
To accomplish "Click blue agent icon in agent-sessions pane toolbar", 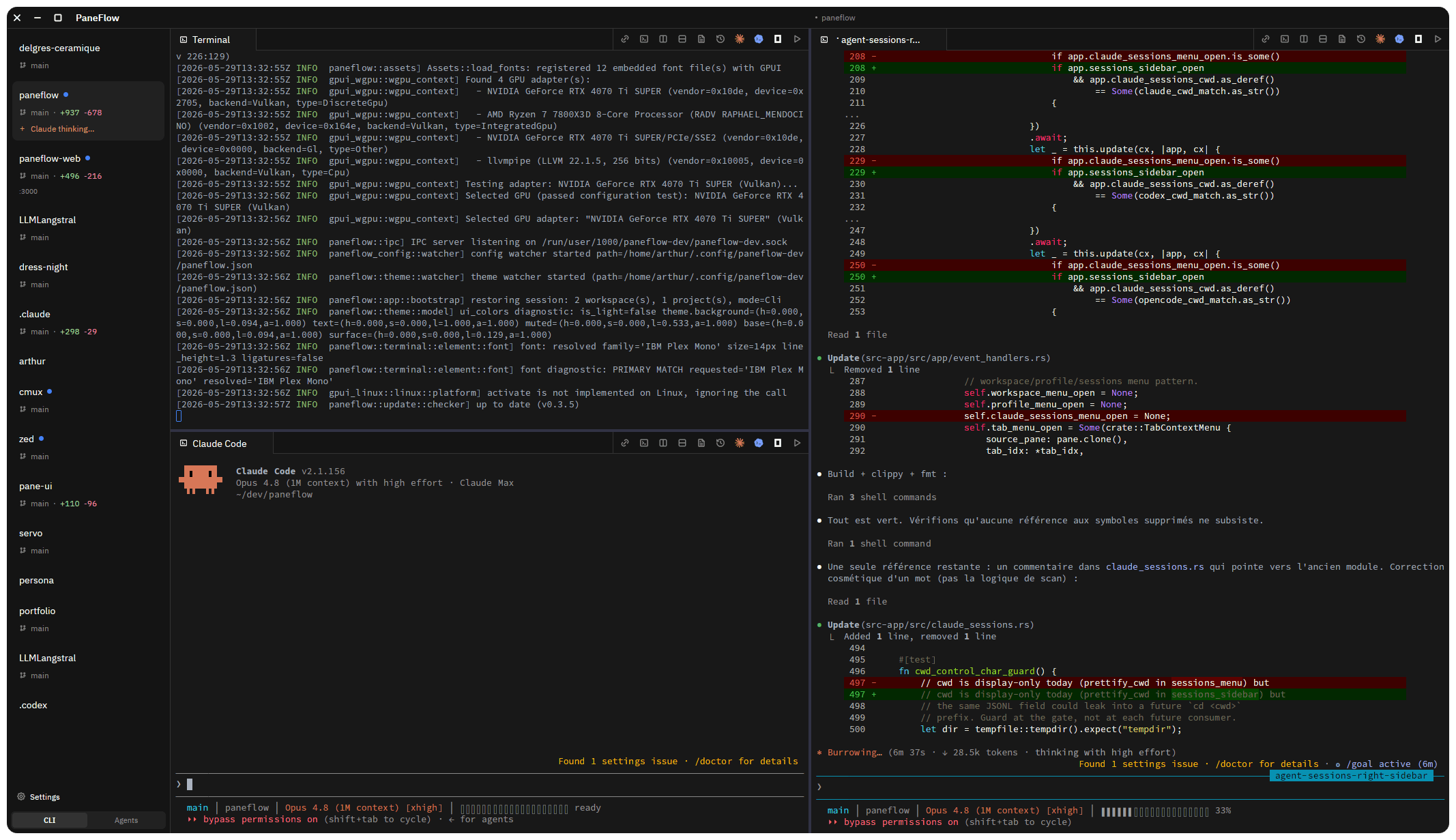I will [1399, 40].
